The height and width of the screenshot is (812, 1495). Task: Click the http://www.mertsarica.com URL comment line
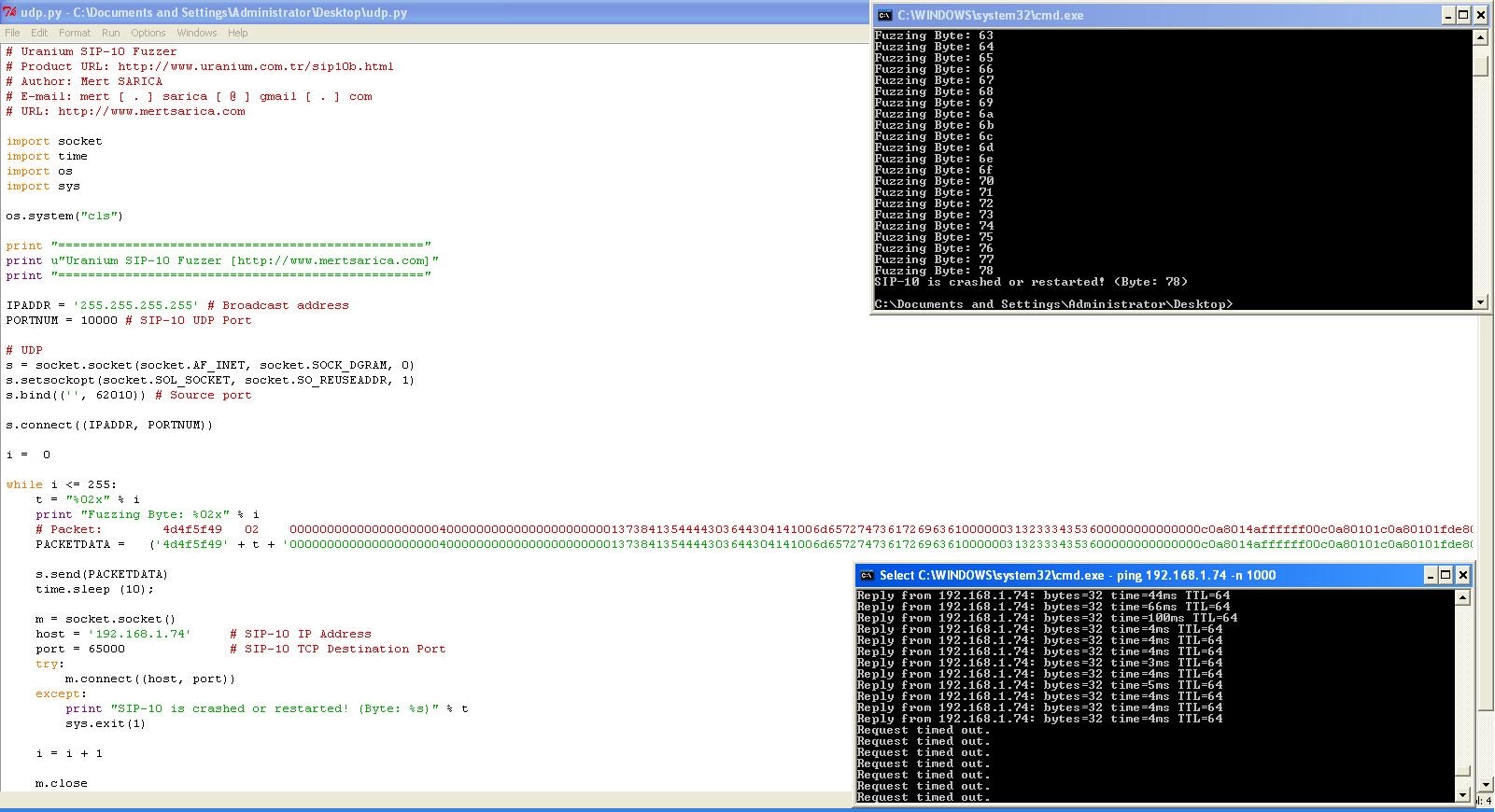pos(125,111)
